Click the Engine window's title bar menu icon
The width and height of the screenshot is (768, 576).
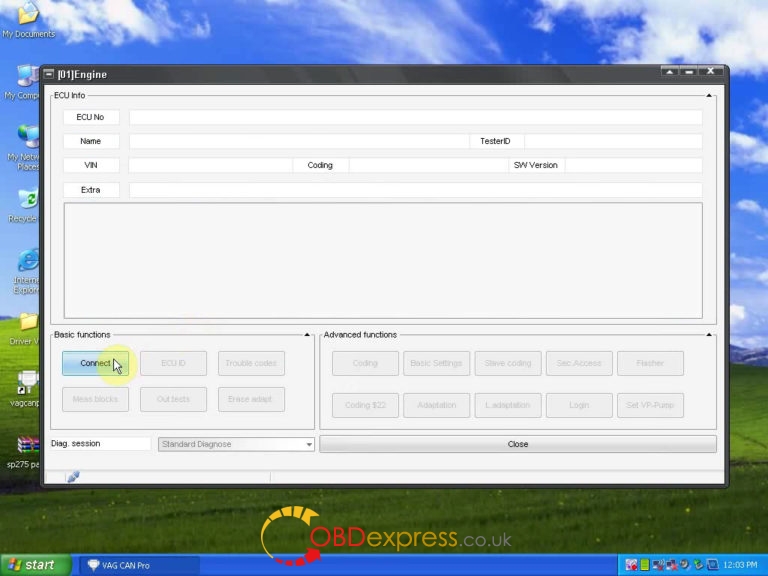(x=48, y=74)
